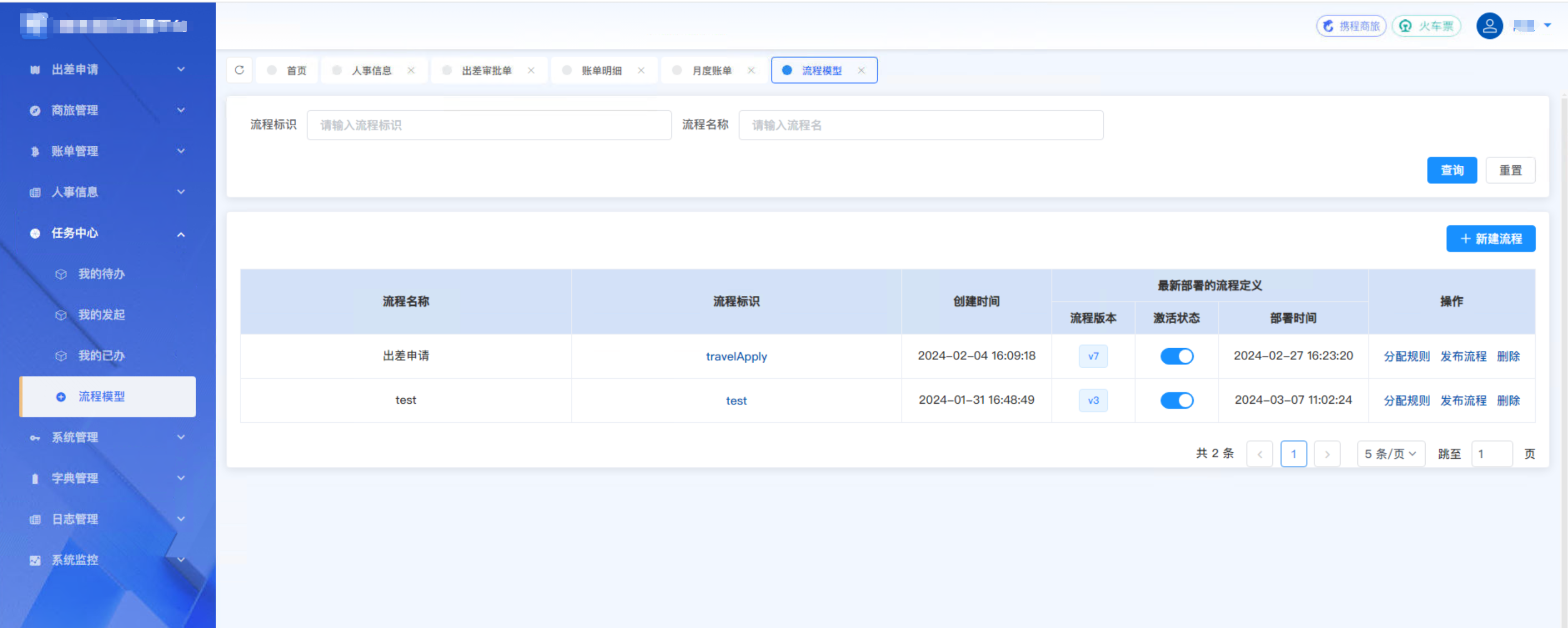Click 发布流程 for 出差申请 row
The height and width of the screenshot is (628, 1568).
1464,357
